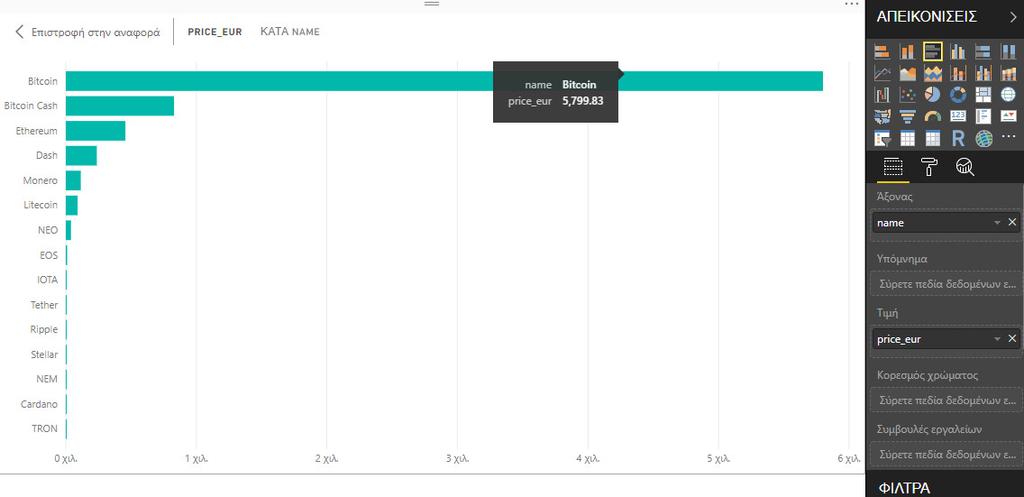Viewport: 1024px width, 497px height.
Task: Select Line and clustered column chart visual
Action: (x=983, y=73)
